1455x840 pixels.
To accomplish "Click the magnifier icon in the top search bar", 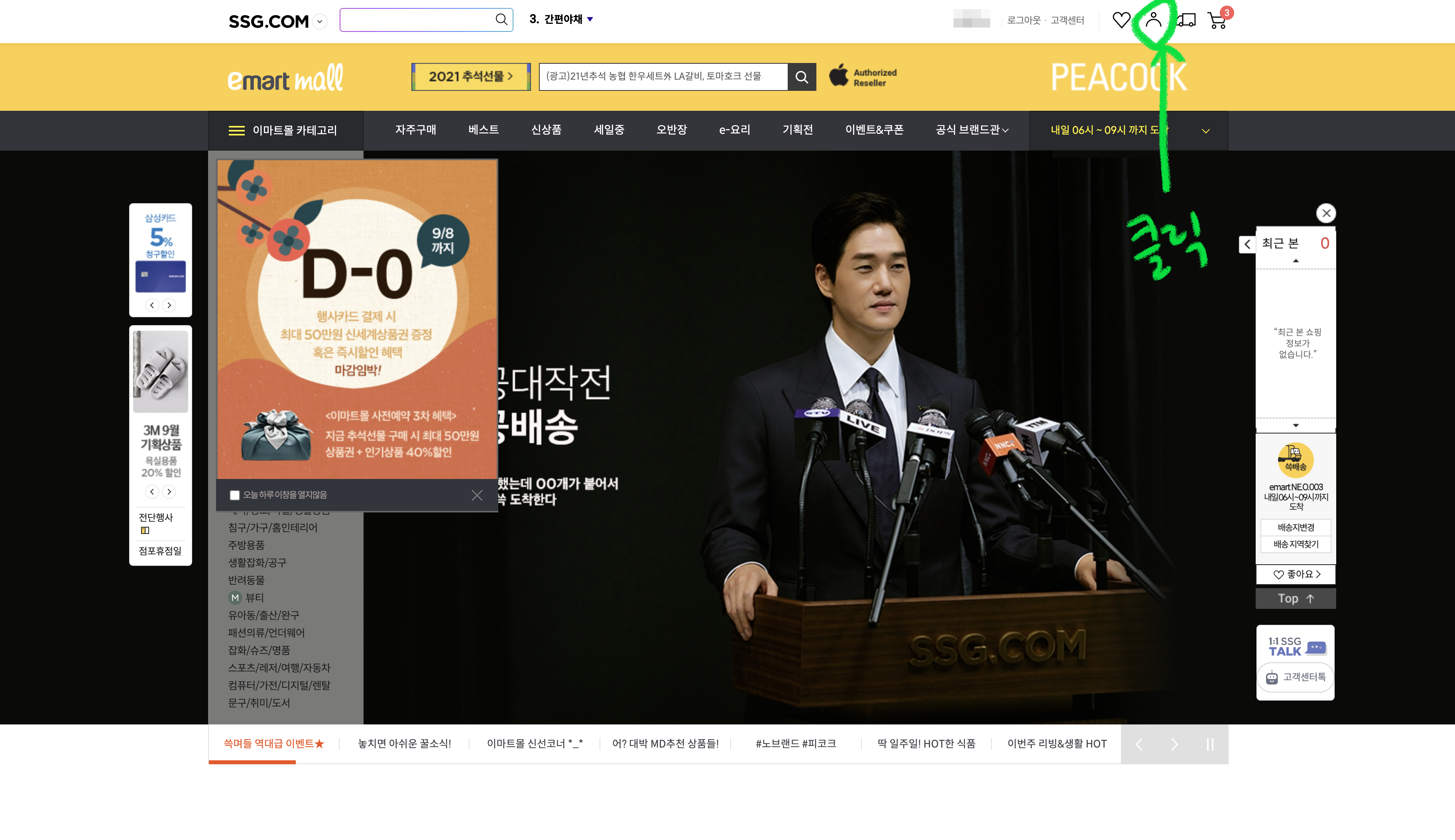I will click(x=501, y=19).
